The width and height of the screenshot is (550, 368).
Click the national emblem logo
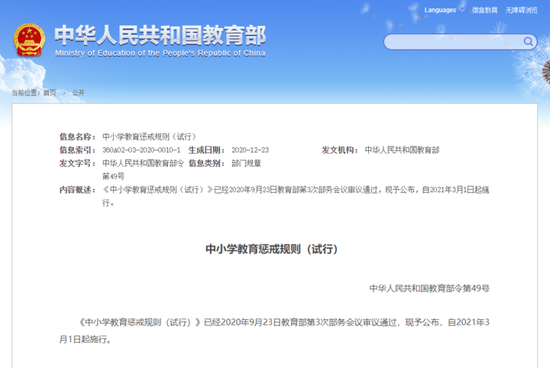coord(29,40)
